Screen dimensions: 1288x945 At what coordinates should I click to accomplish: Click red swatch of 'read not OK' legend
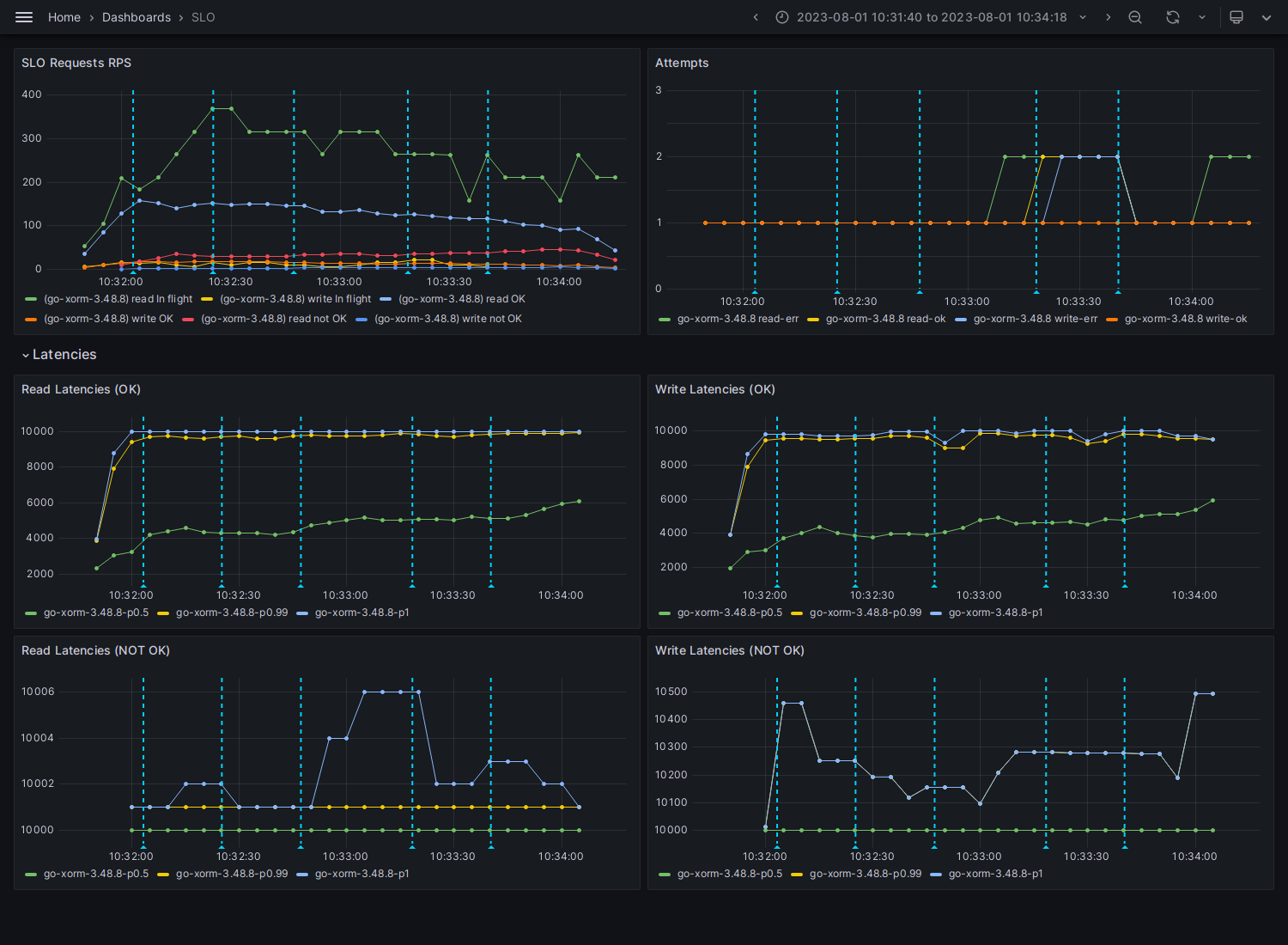click(188, 319)
